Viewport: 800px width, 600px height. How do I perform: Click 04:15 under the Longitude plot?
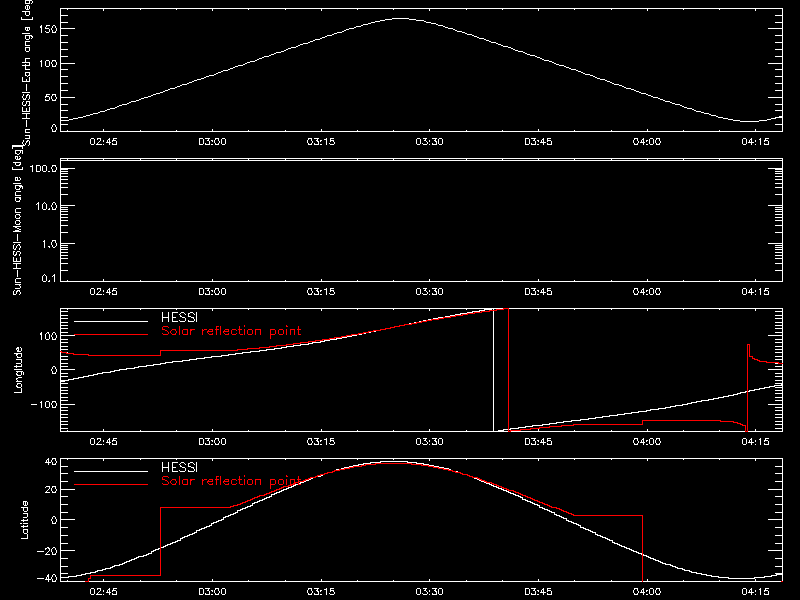[756, 442]
